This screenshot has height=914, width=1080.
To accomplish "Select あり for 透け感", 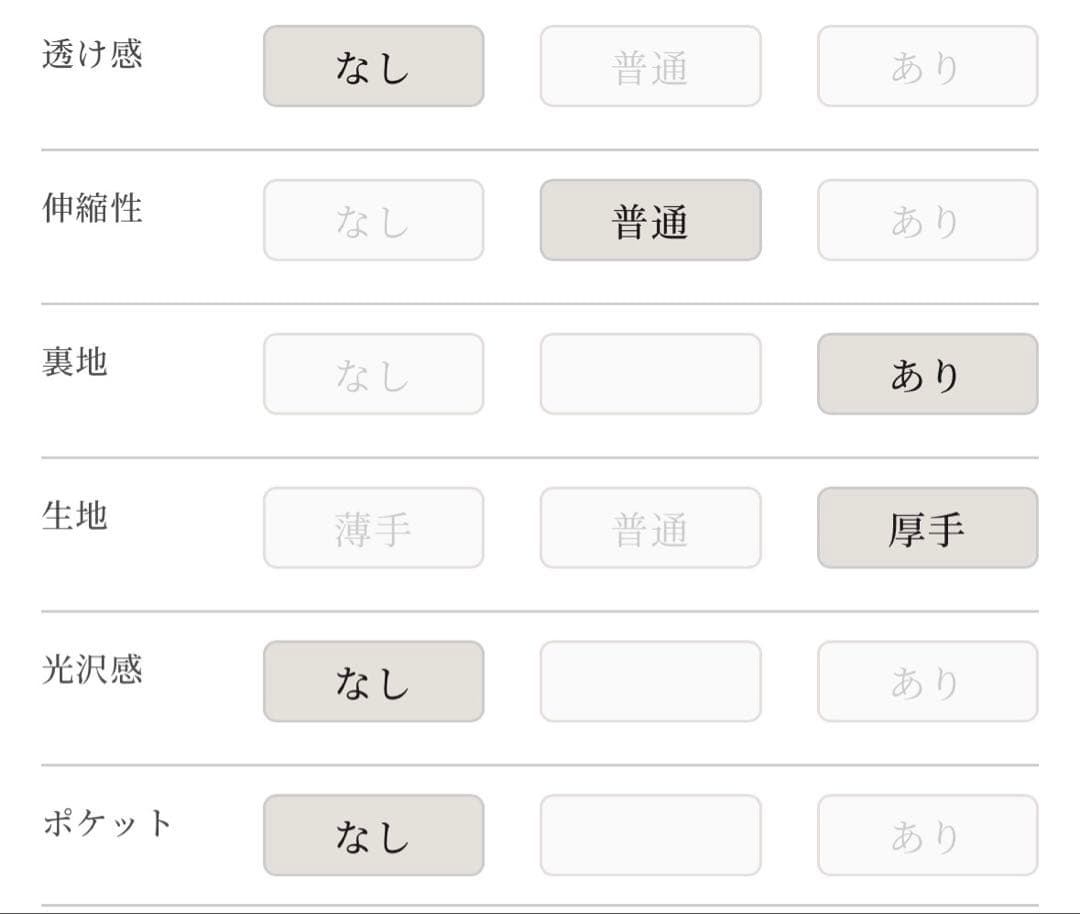I will 927,66.
